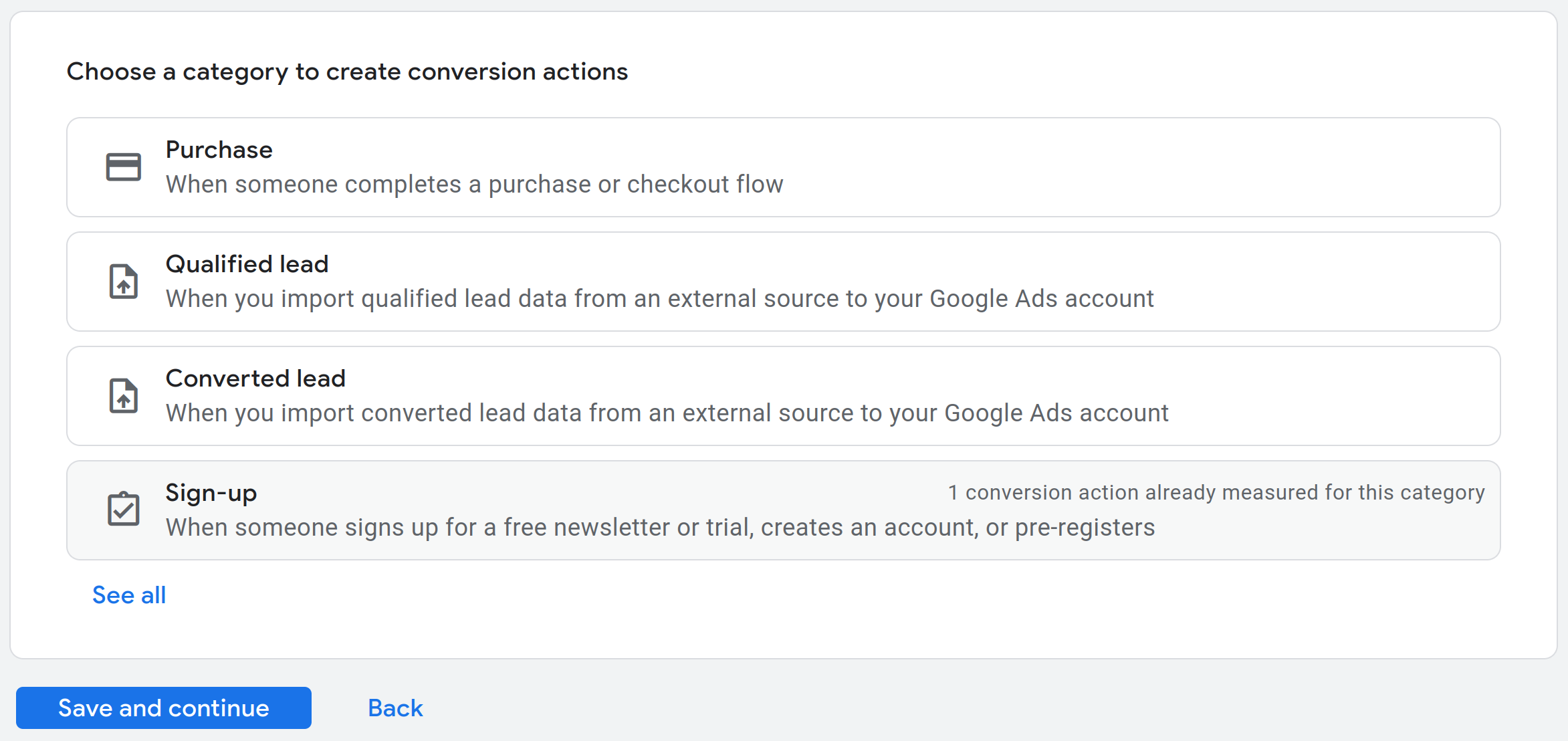Click 'When someone completes a purchase or checkout flow' description
This screenshot has height=741, width=1568.
pos(475,184)
